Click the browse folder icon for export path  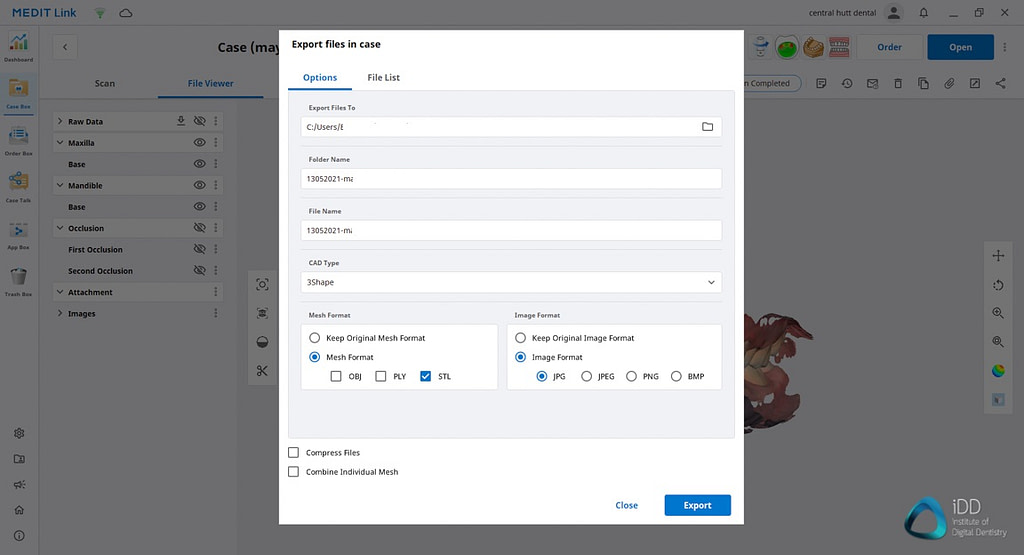707,127
